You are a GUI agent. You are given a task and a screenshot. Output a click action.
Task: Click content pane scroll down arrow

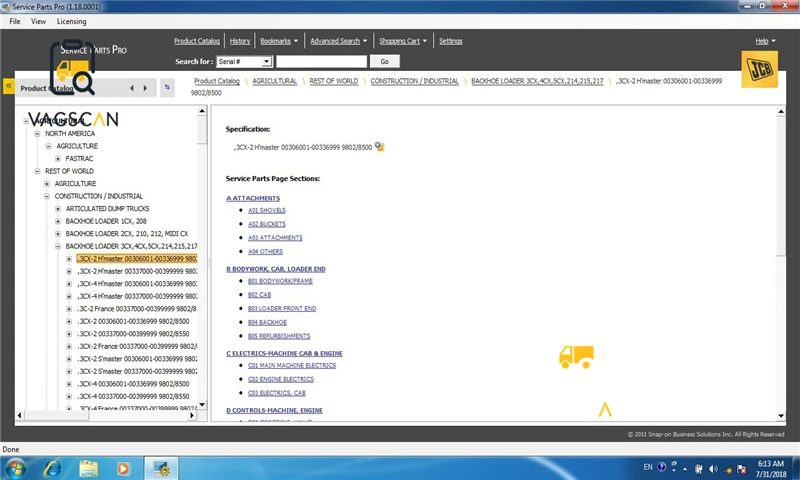click(781, 416)
